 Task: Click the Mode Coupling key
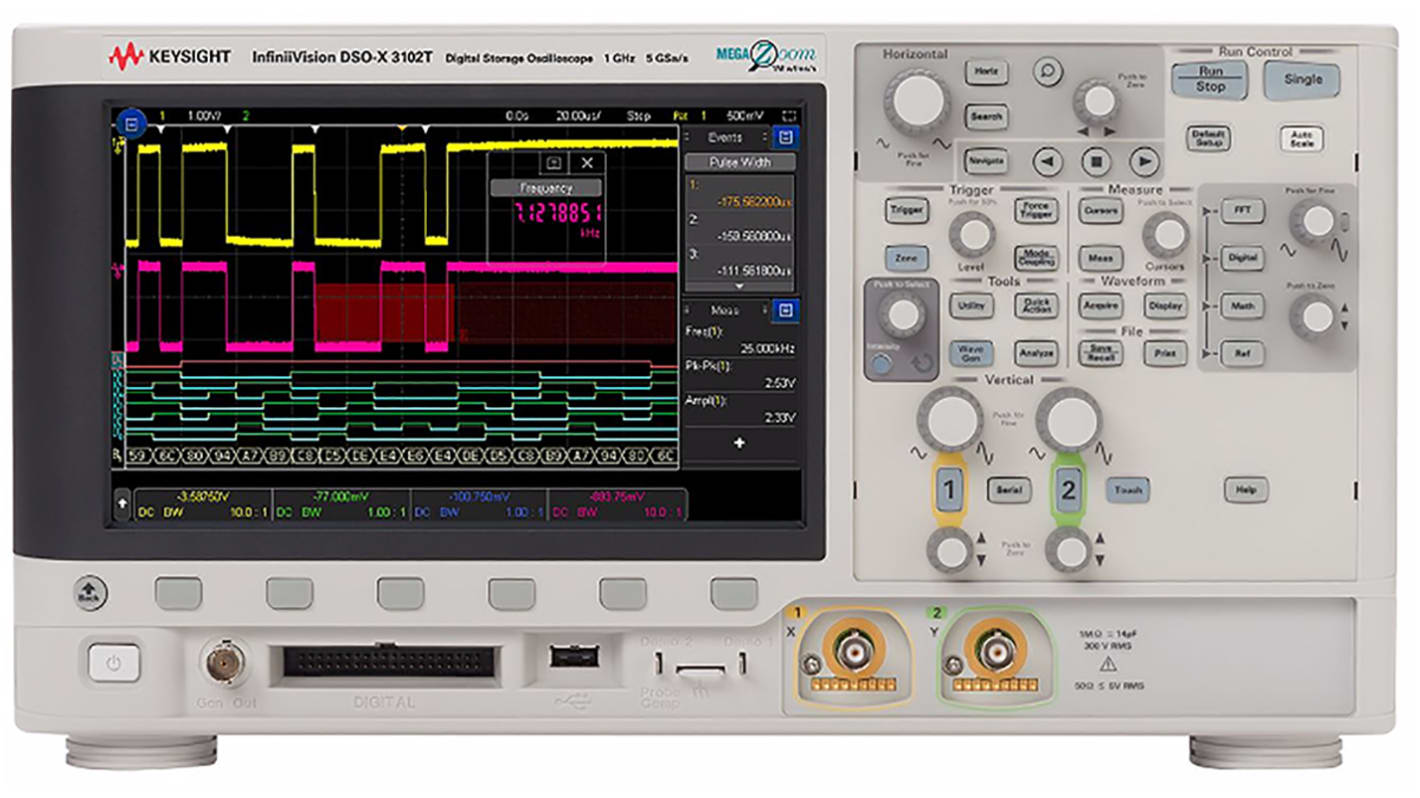coord(1036,258)
